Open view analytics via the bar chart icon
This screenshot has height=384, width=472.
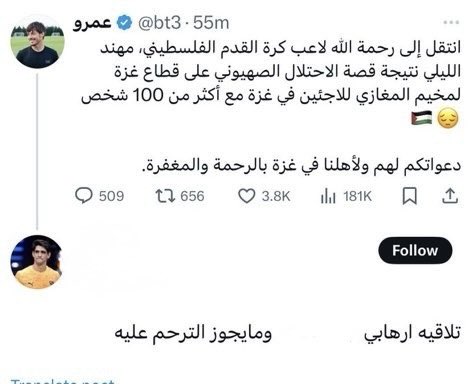[x=328, y=196]
